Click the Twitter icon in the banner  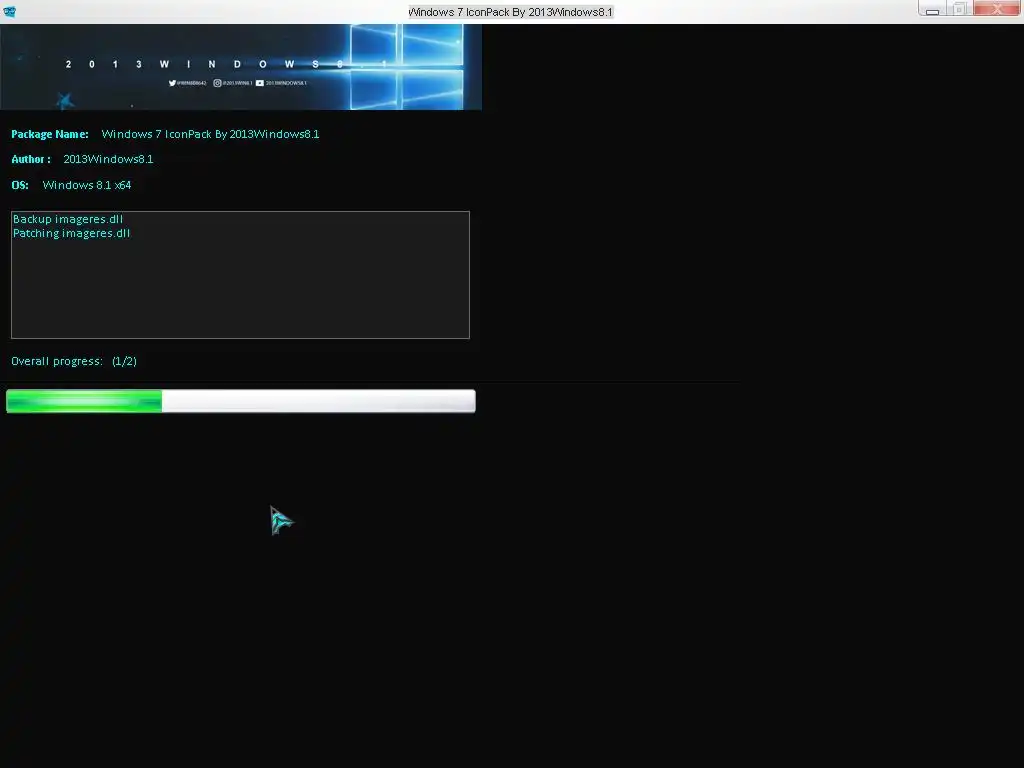point(172,83)
